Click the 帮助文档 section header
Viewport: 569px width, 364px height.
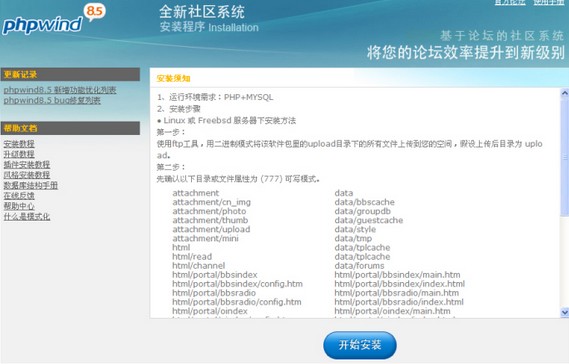(70, 128)
